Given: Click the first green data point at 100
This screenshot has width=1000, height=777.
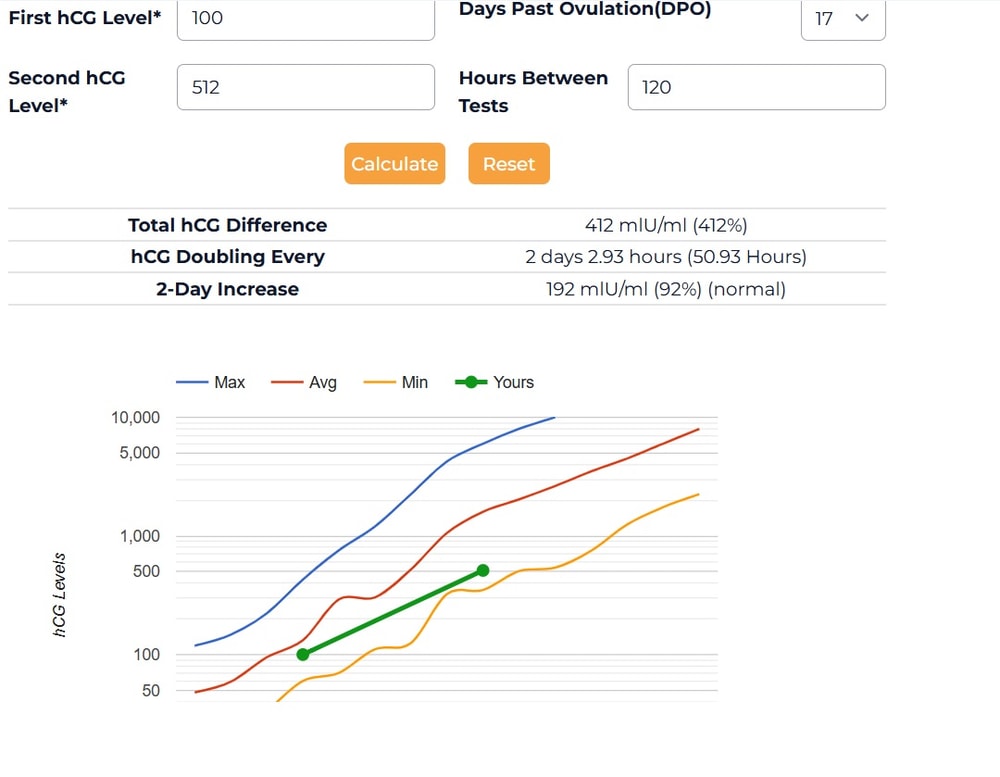Looking at the screenshot, I should (303, 655).
